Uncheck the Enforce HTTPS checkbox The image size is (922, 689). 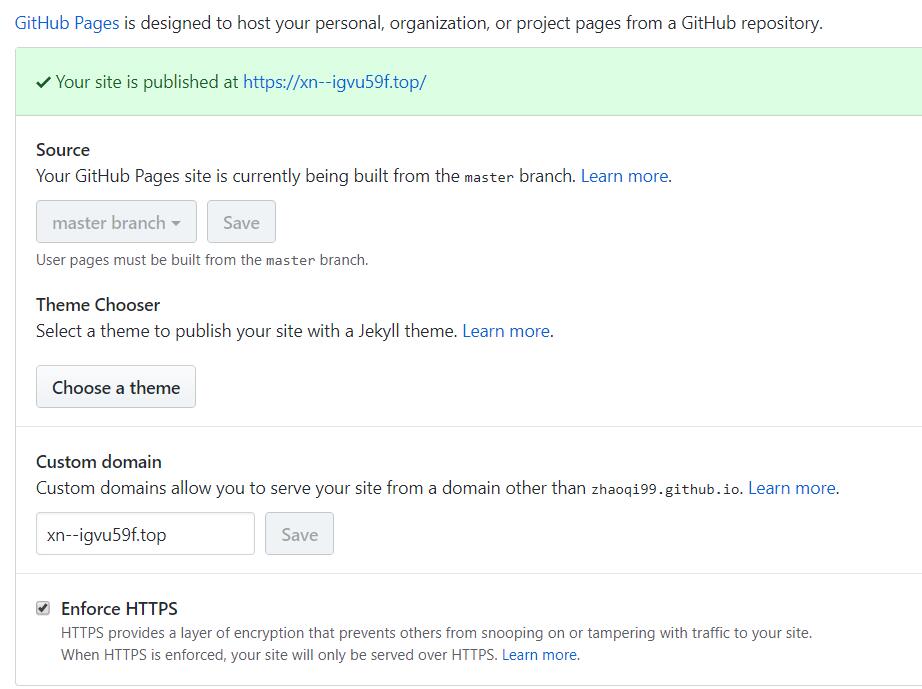41,606
